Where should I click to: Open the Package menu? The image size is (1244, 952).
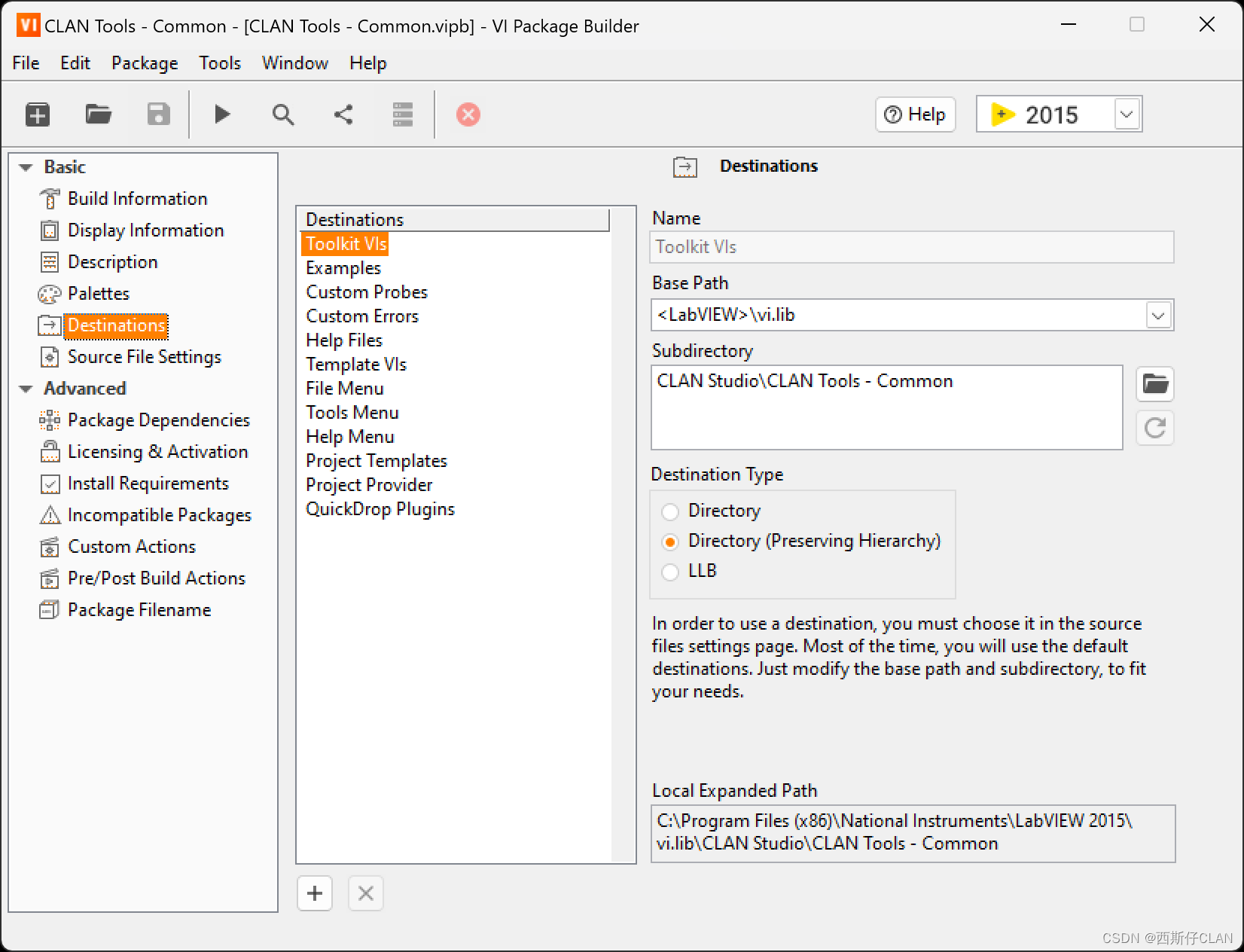[x=144, y=63]
